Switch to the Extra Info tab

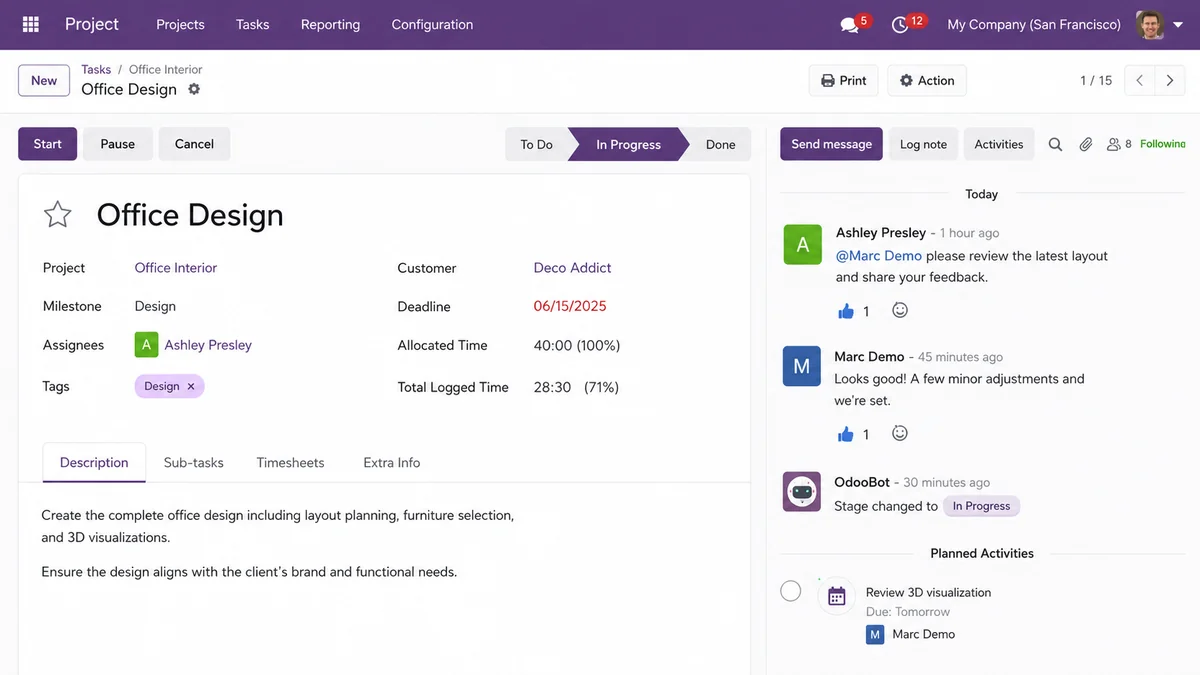coord(392,463)
